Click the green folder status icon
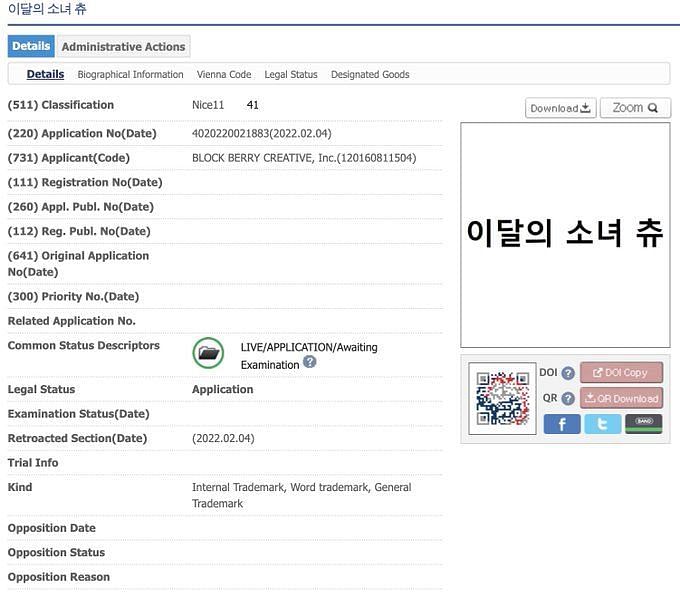 [208, 353]
